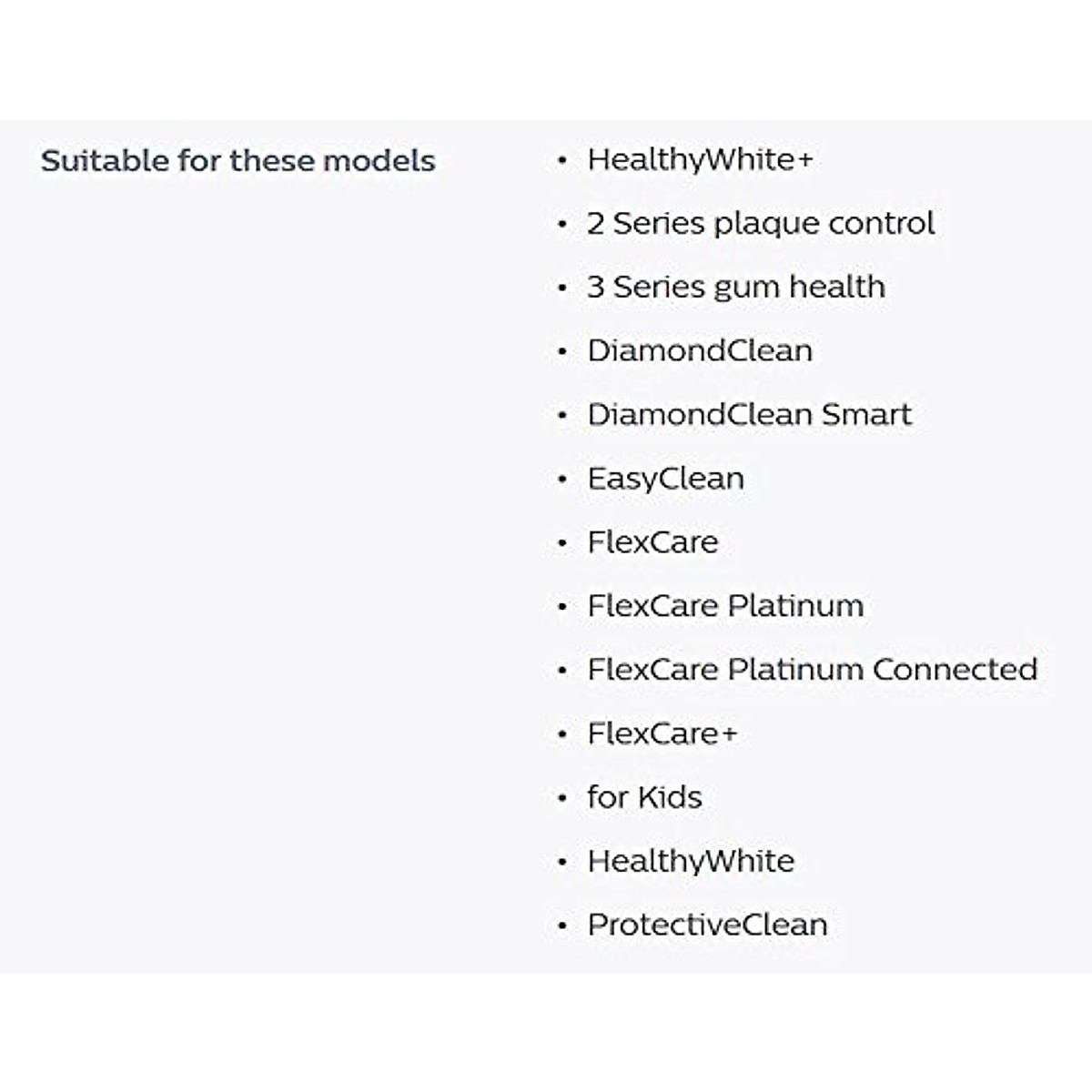Click the bullet beside "2 Series plaque control"
The height and width of the screenshot is (1092, 1092).
[562, 225]
